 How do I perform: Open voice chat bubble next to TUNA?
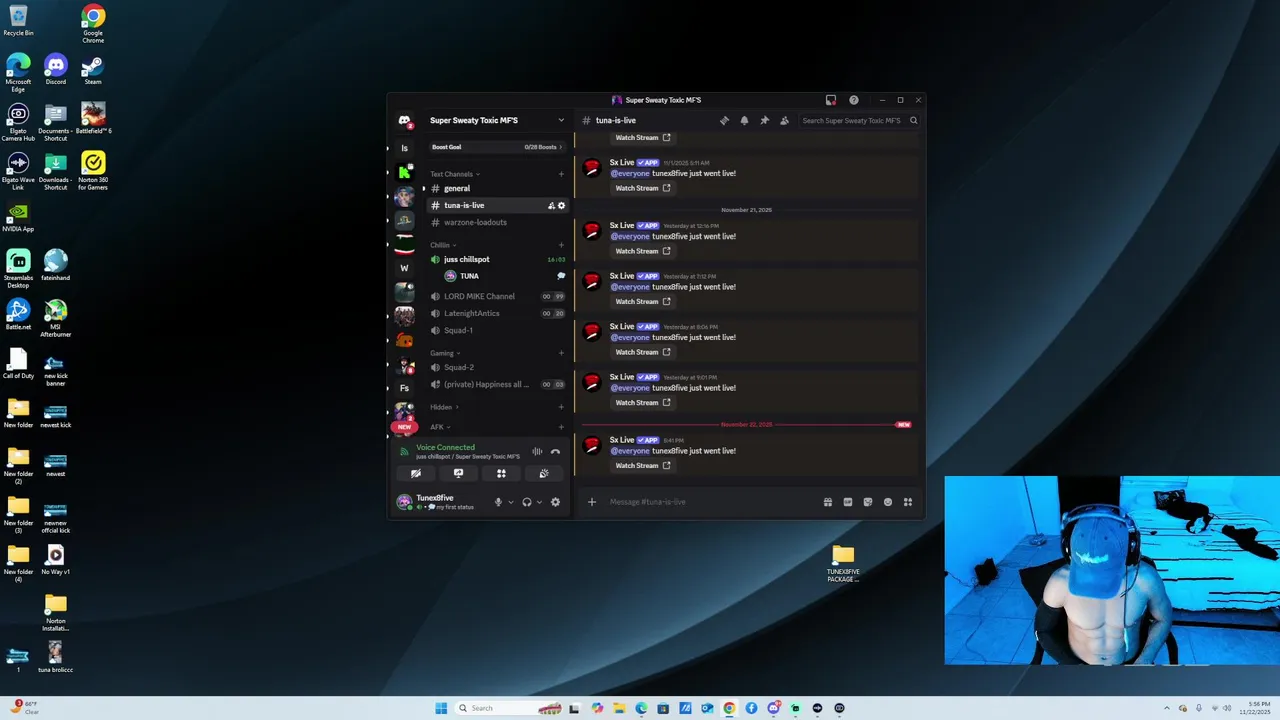pos(561,276)
